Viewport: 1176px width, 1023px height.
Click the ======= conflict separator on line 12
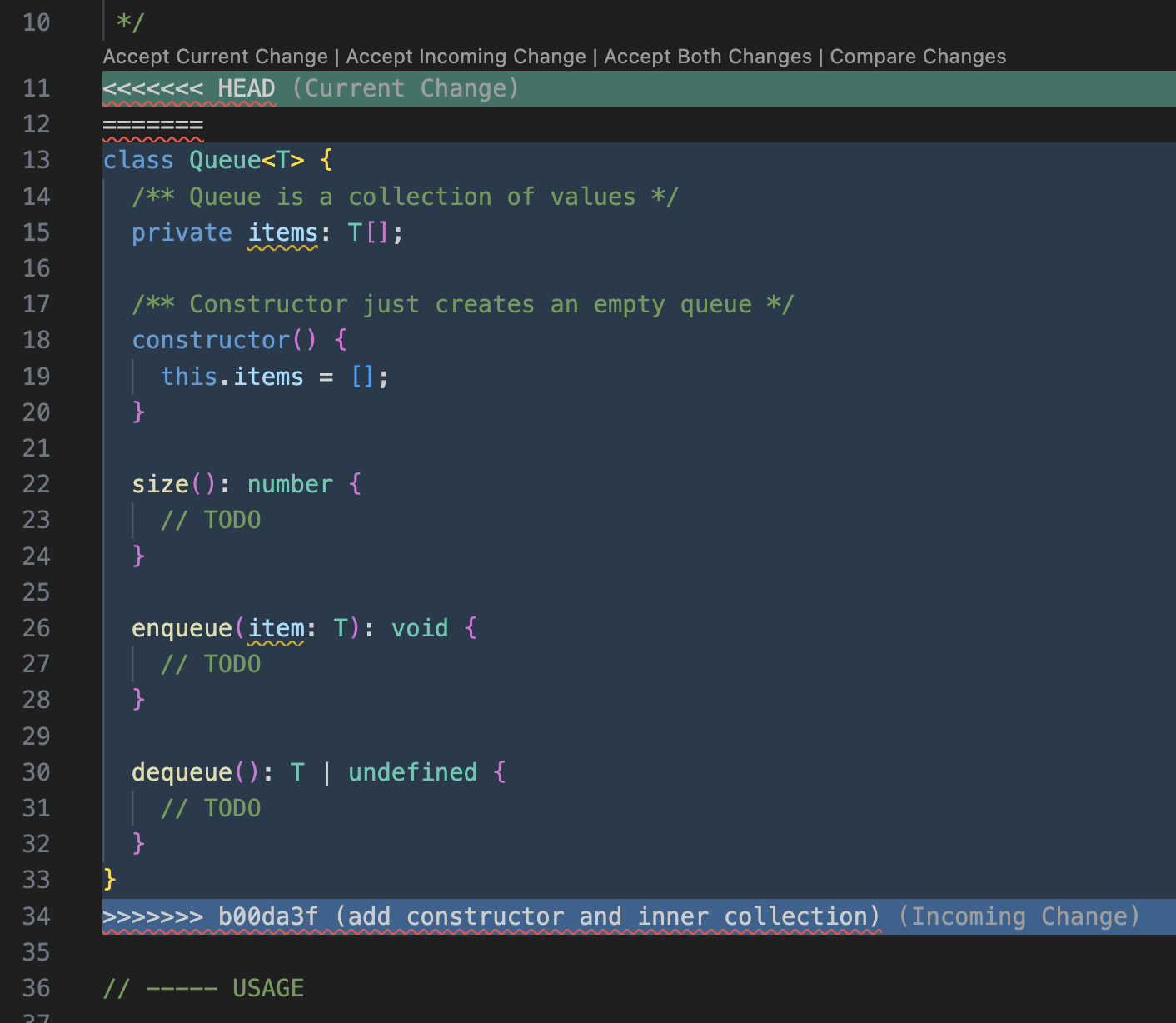point(152,124)
